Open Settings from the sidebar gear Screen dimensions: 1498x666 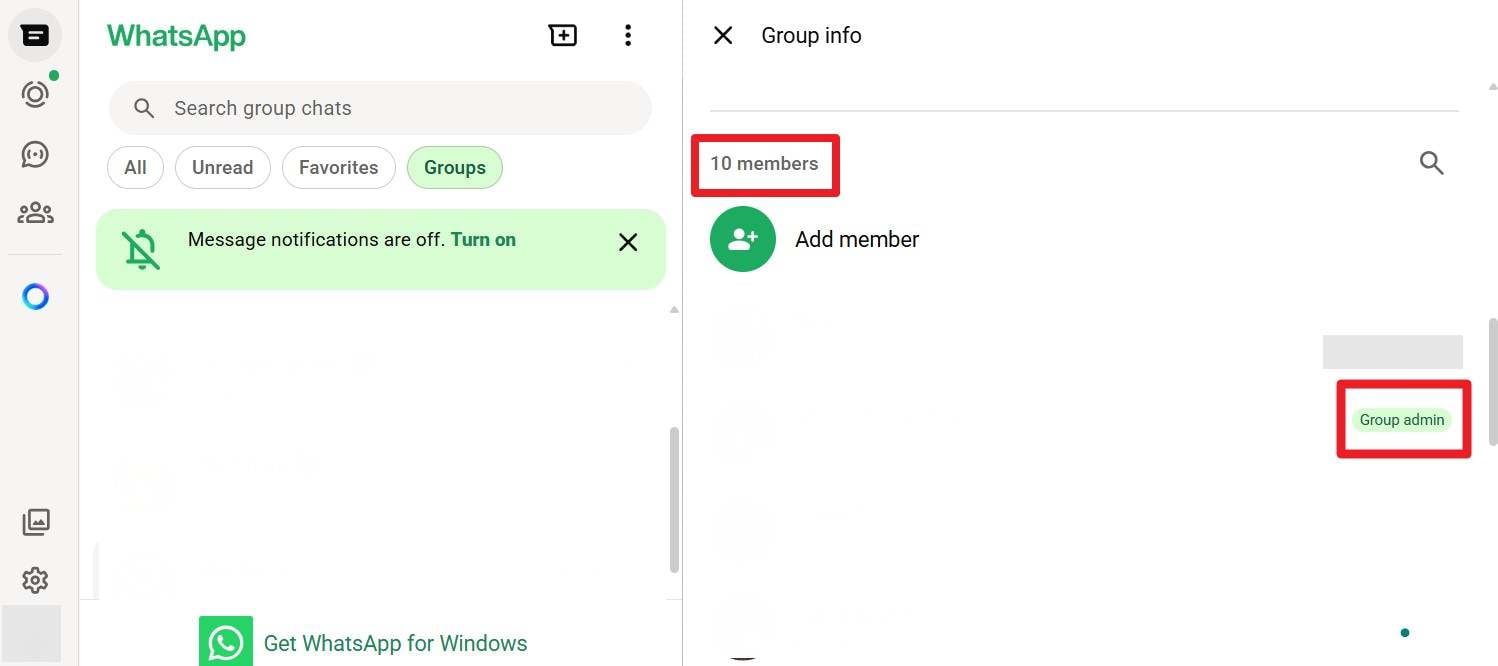click(x=35, y=580)
